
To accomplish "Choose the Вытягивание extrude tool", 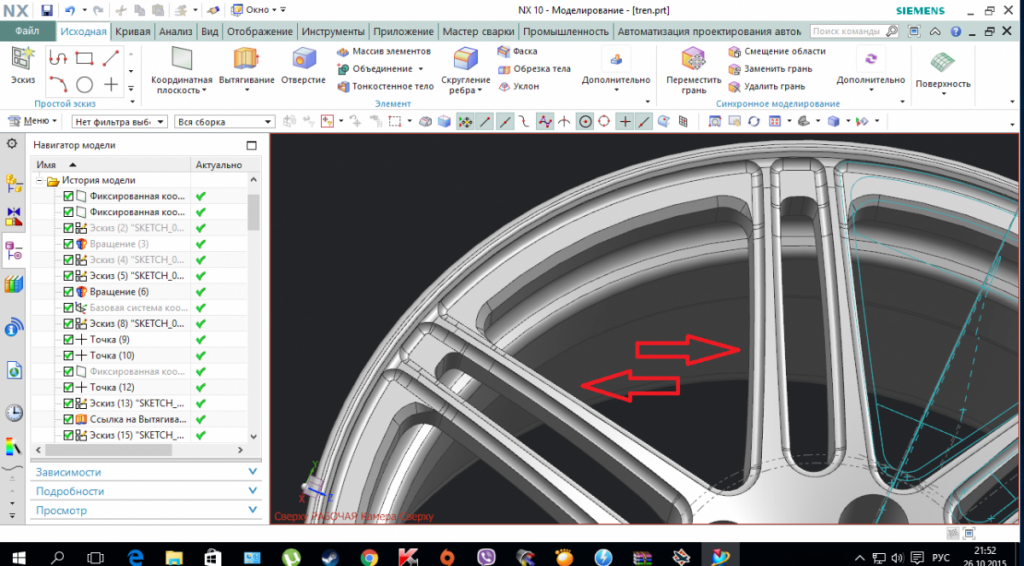I will (246, 69).
